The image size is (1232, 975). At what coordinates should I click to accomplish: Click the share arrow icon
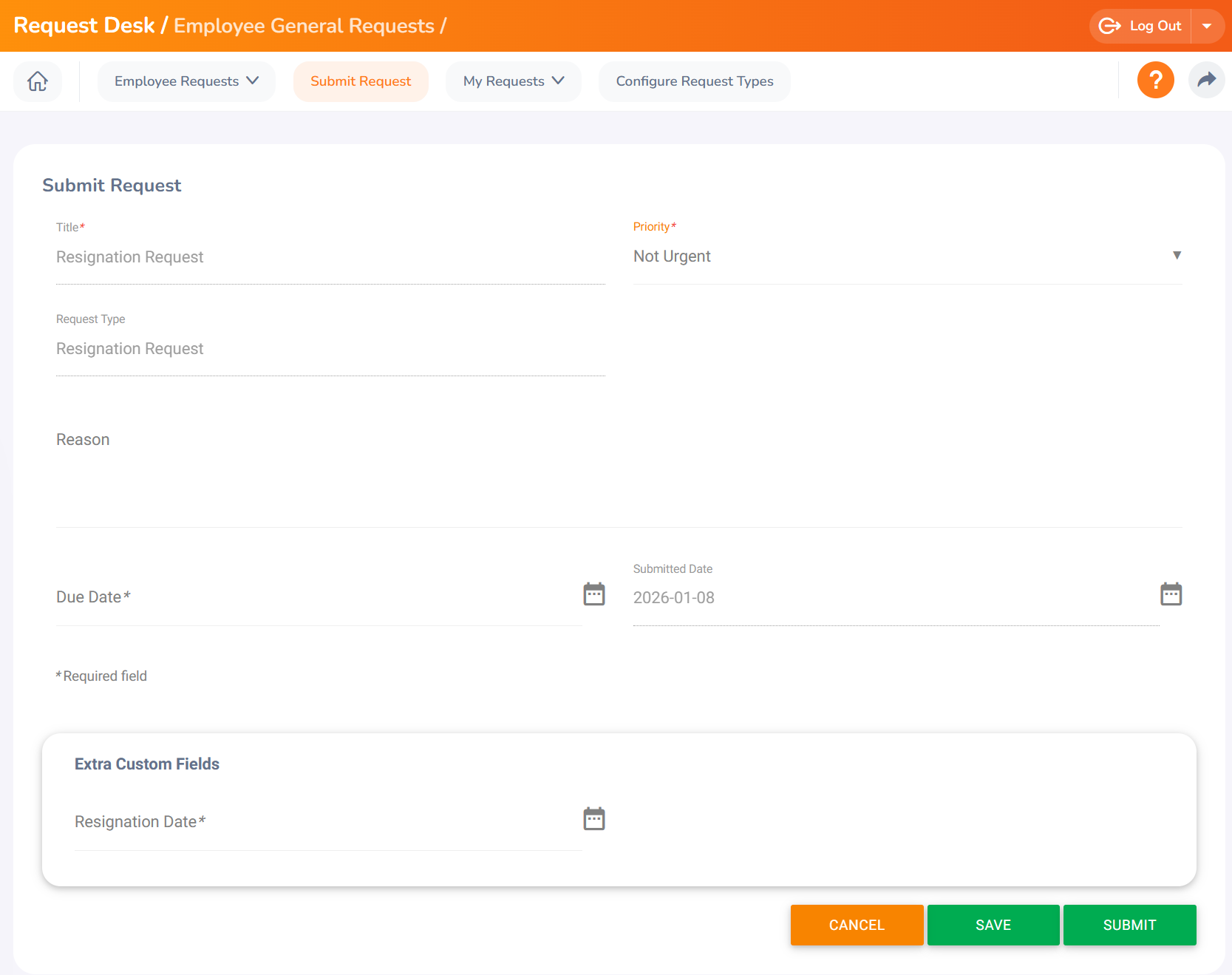1206,80
